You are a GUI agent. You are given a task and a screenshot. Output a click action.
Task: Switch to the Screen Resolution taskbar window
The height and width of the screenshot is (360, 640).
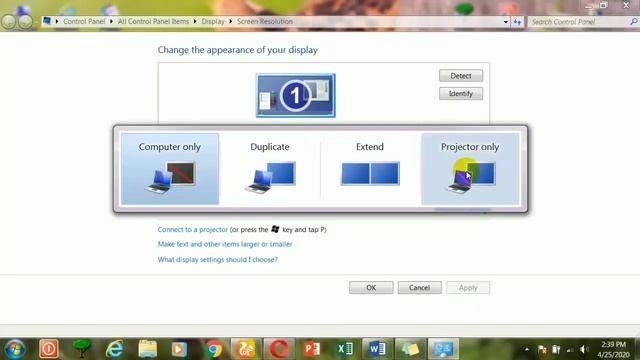(443, 349)
